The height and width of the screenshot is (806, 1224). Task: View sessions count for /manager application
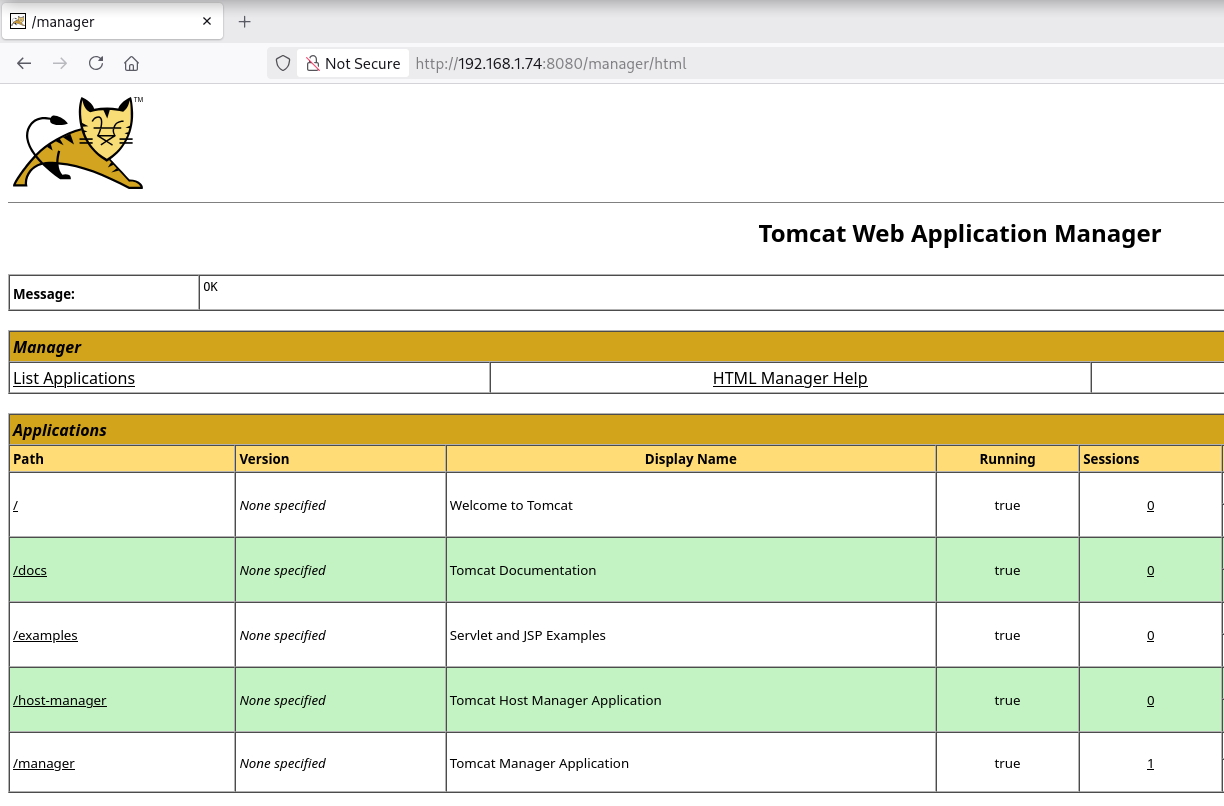[1150, 763]
